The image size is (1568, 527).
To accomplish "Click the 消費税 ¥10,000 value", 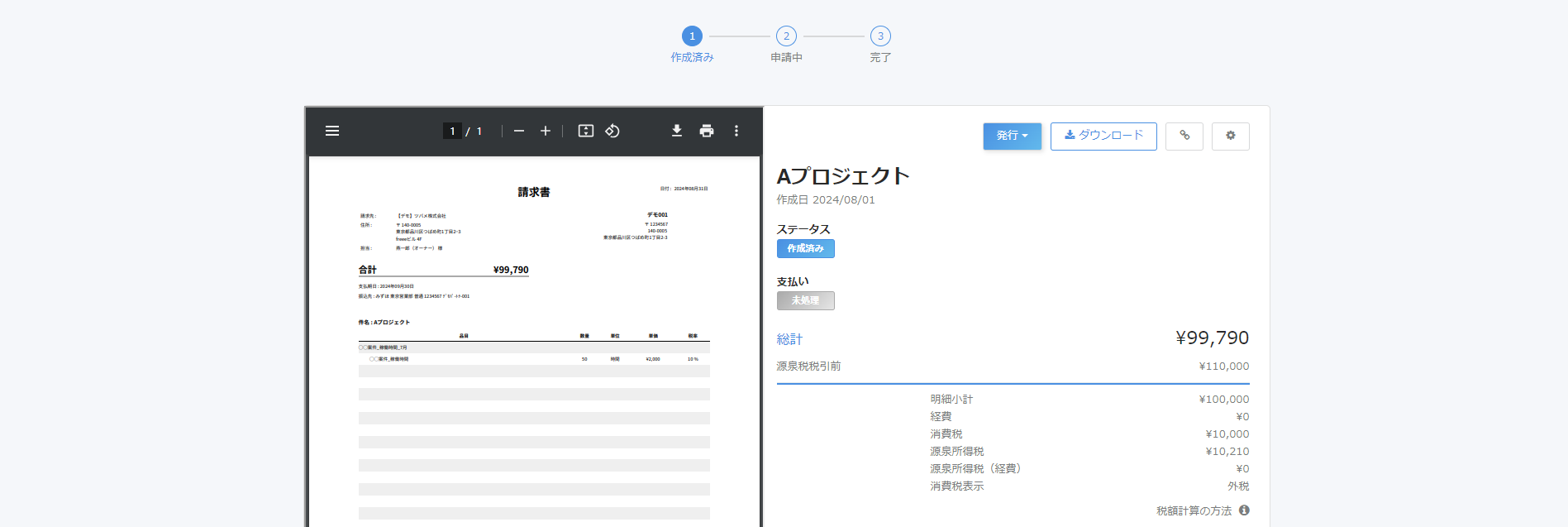I will (x=1227, y=434).
